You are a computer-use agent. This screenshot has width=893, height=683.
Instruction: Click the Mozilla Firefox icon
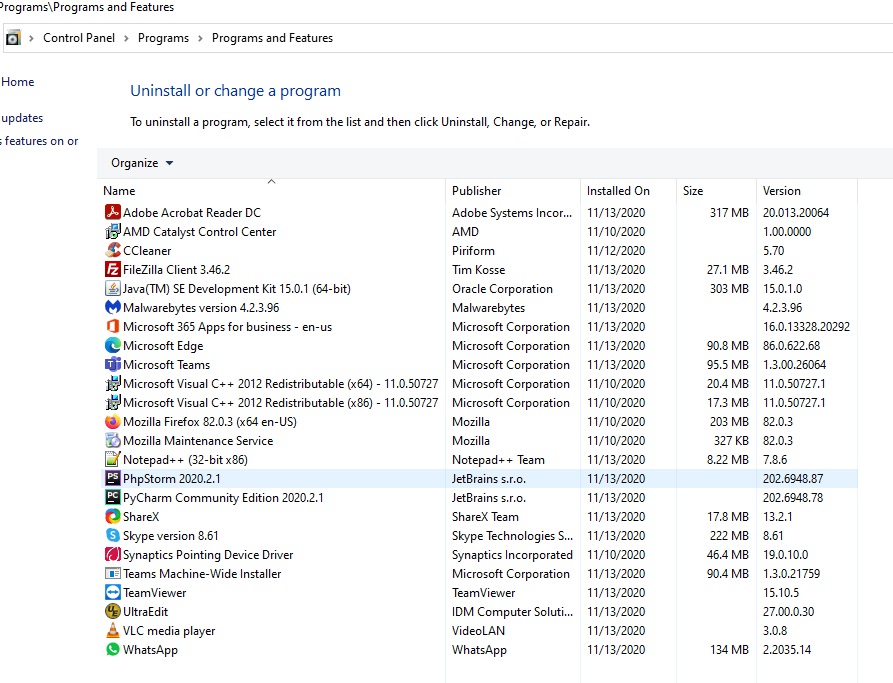click(113, 422)
